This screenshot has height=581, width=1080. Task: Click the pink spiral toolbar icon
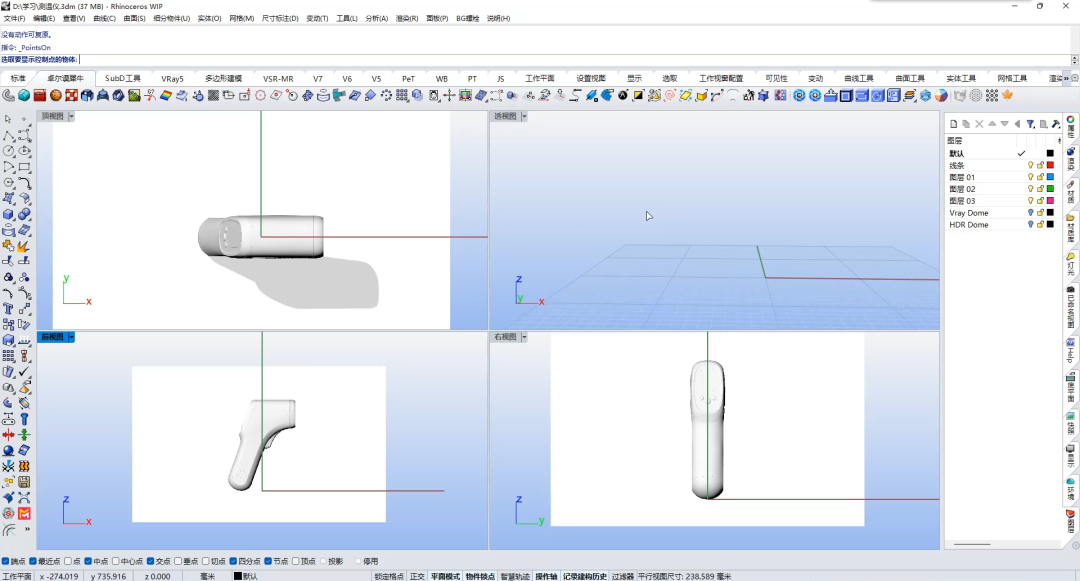(x=669, y=96)
